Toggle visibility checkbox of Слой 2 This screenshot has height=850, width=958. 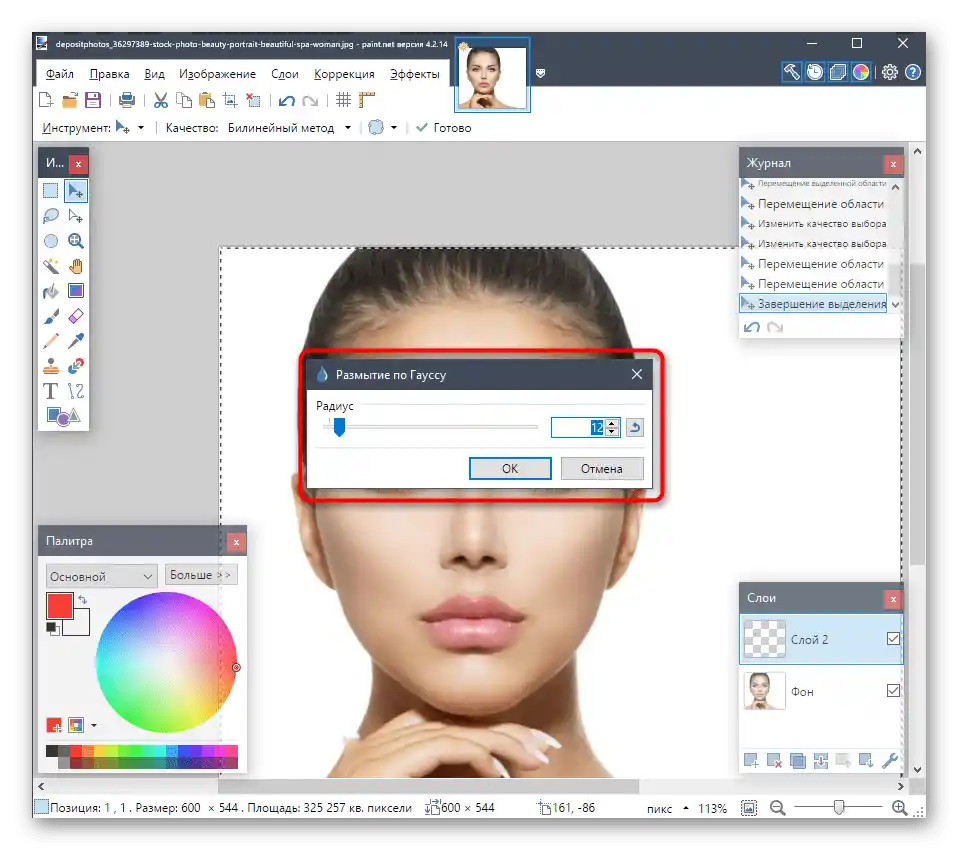[x=893, y=639]
